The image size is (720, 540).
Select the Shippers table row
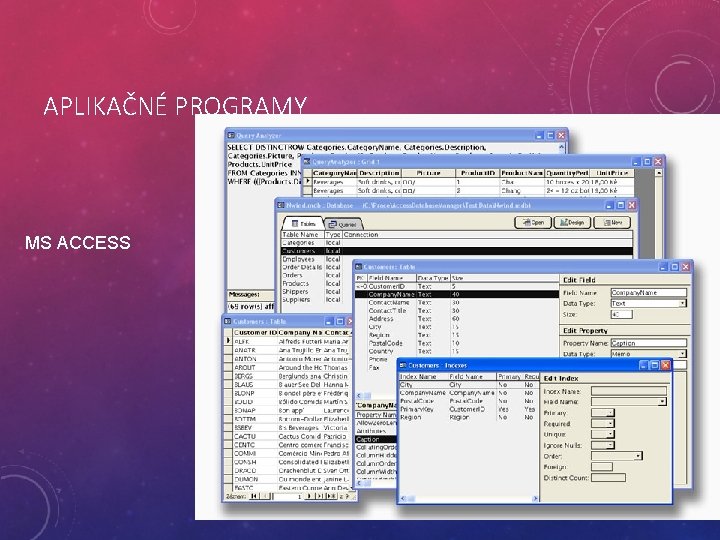(x=317, y=292)
